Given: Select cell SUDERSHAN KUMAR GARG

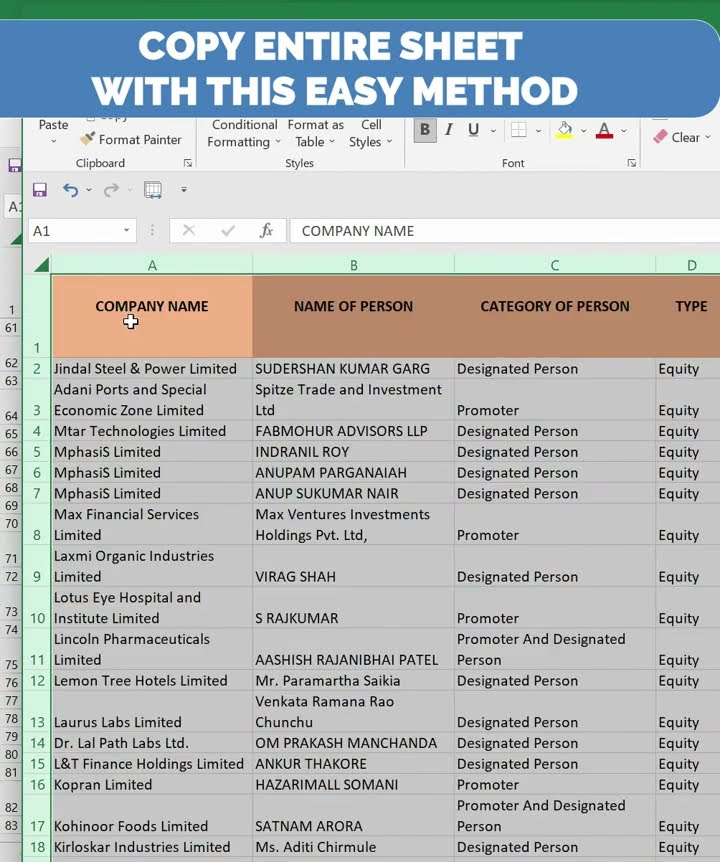Looking at the screenshot, I should click(353, 368).
